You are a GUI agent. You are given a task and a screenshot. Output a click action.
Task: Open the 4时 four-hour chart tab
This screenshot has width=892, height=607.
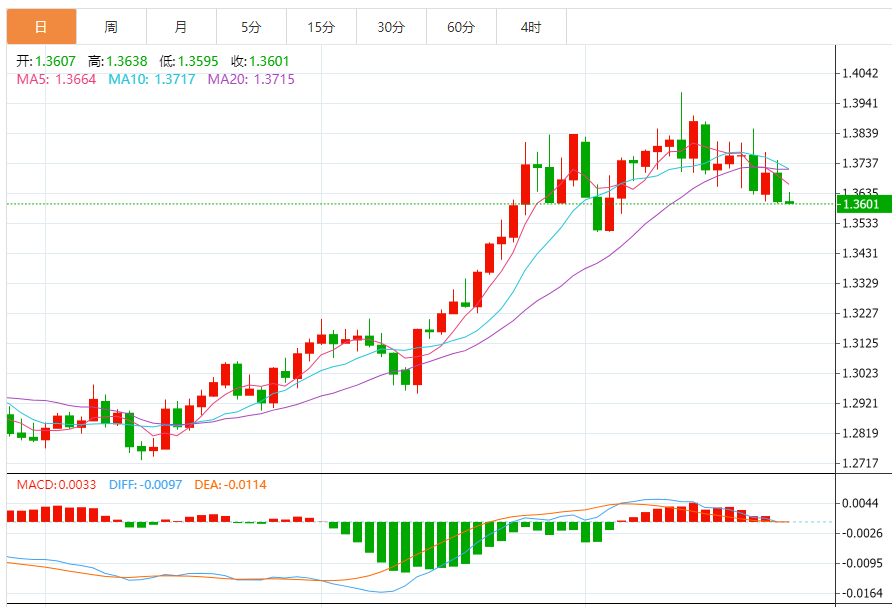[x=531, y=27]
